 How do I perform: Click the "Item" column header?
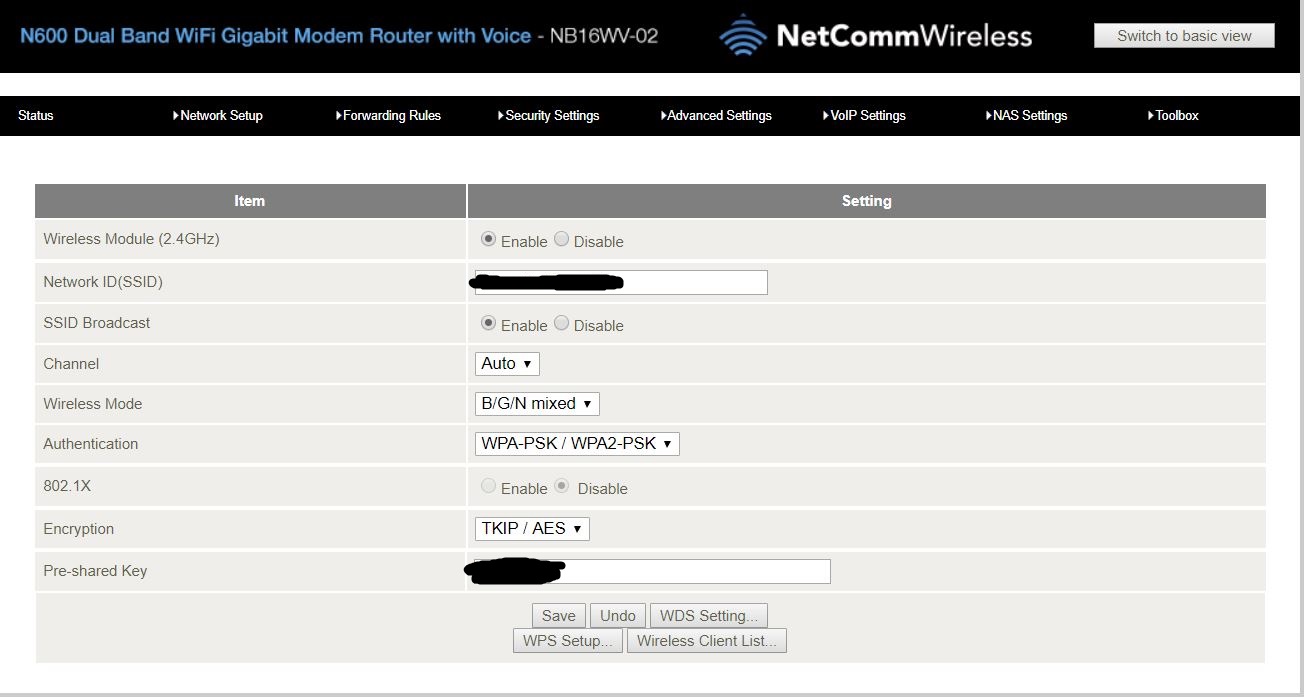click(250, 201)
